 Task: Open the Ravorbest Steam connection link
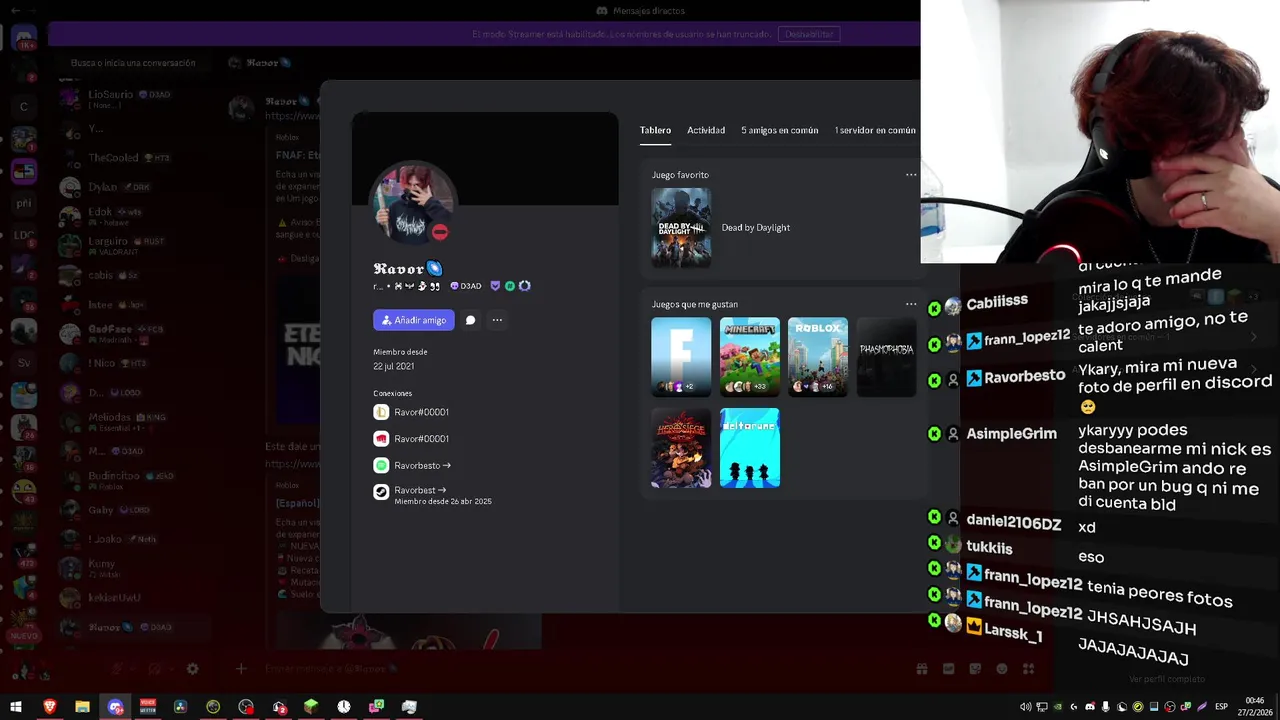(420, 490)
